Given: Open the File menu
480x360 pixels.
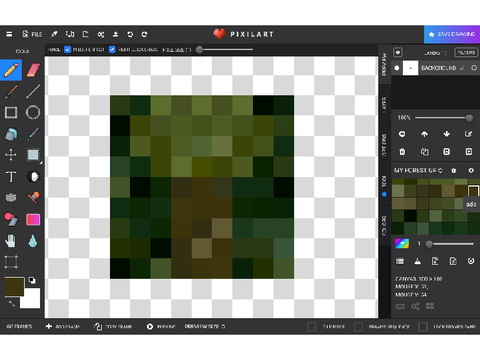Looking at the screenshot, I should click(32, 34).
